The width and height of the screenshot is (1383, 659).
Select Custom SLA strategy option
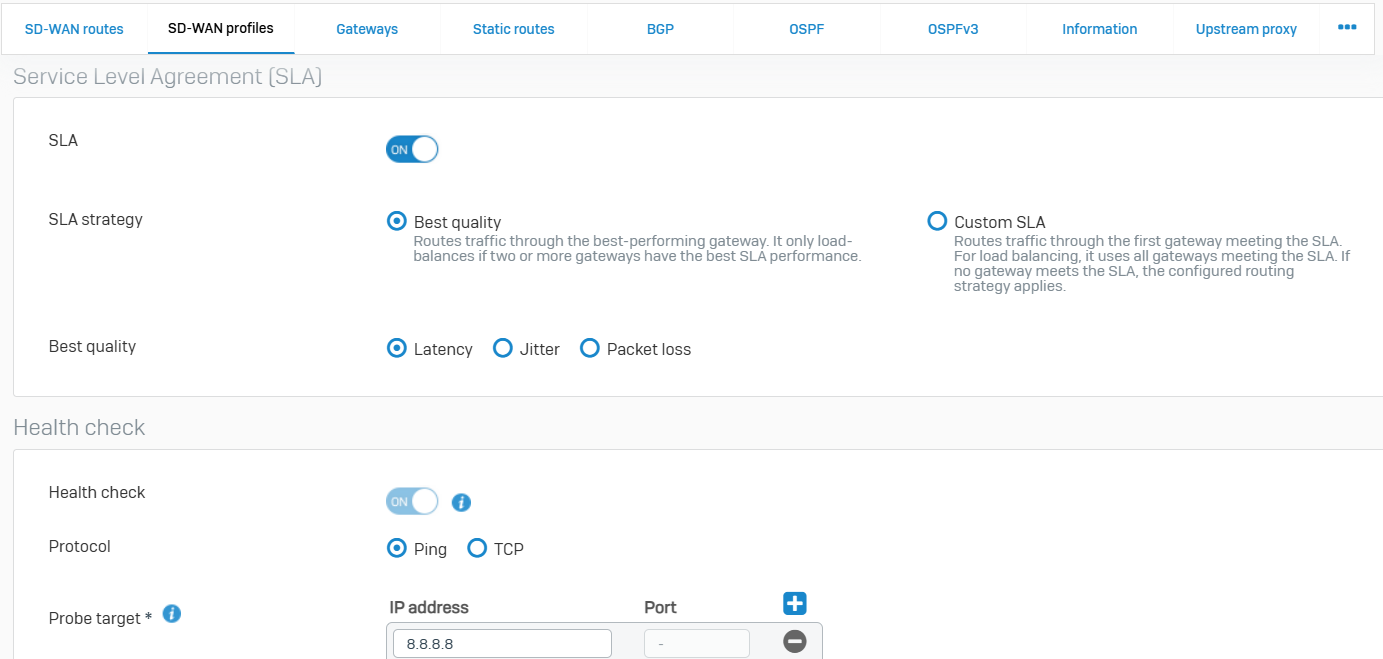(937, 221)
